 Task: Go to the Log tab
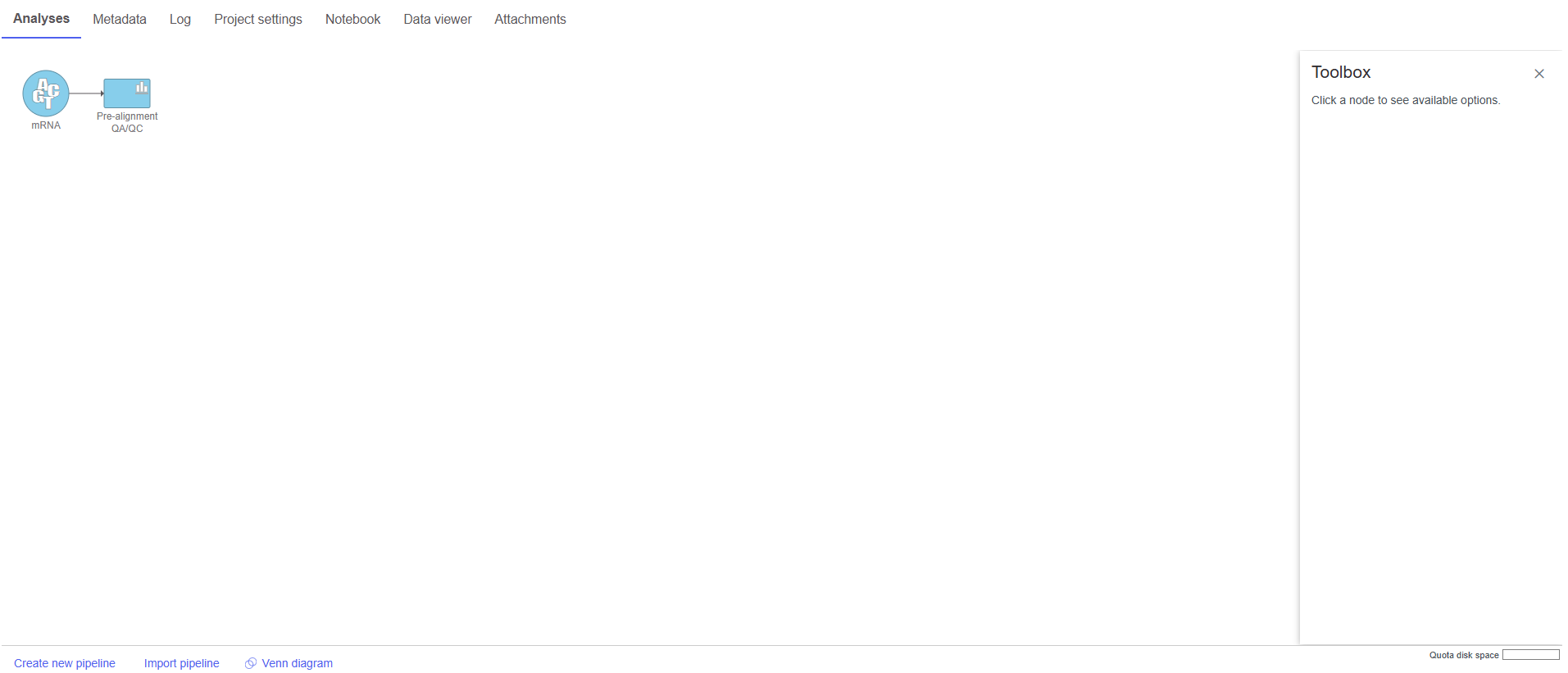pyautogui.click(x=180, y=19)
